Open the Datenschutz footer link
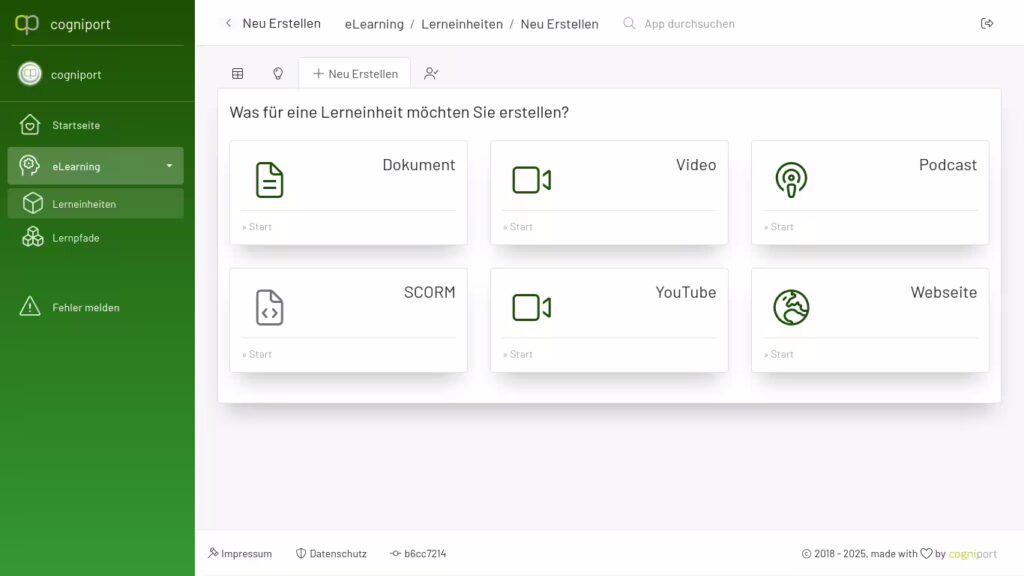The height and width of the screenshot is (576, 1024). (x=332, y=553)
